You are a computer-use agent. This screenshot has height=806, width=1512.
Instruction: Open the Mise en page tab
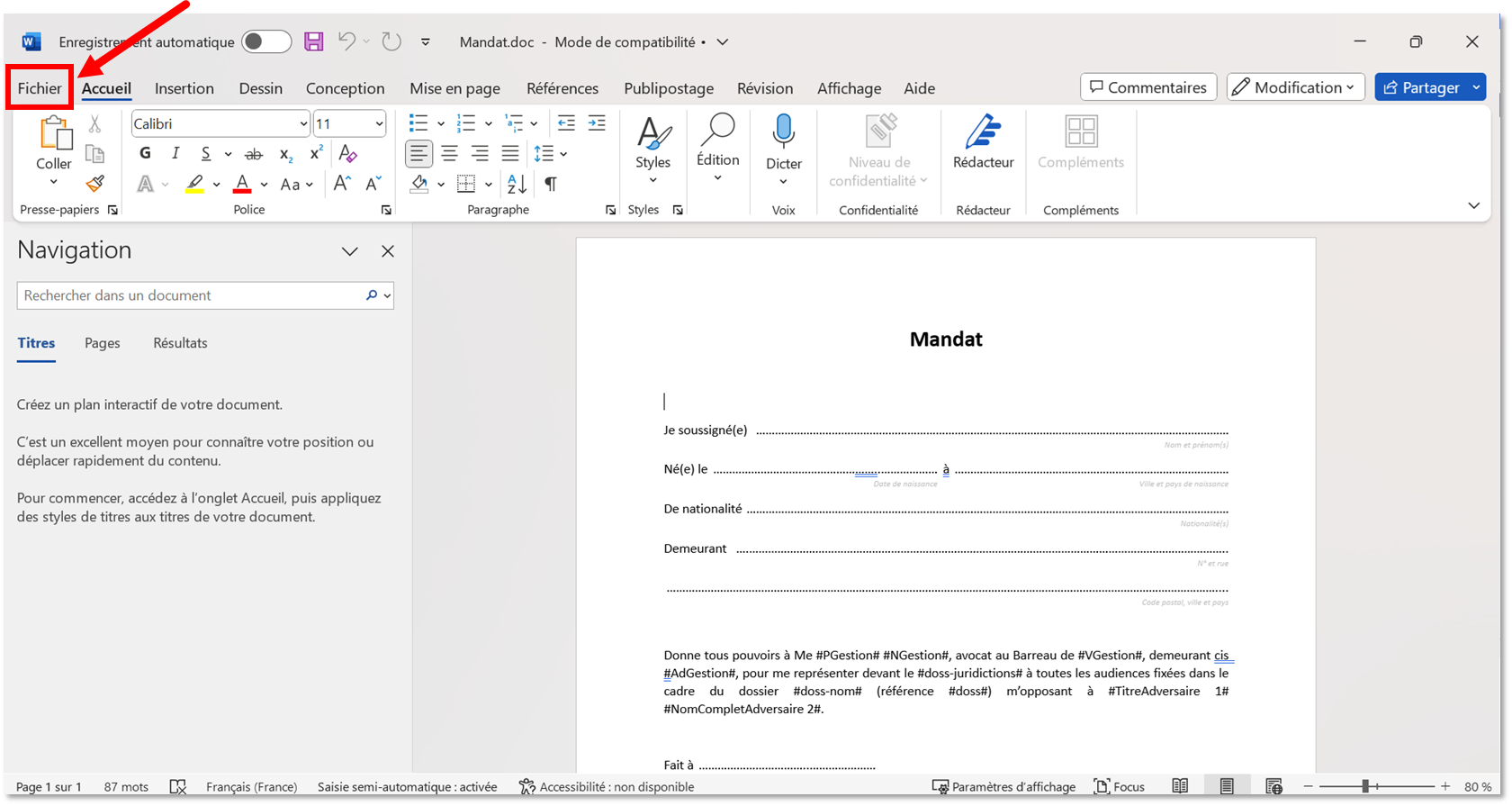pyautogui.click(x=454, y=88)
